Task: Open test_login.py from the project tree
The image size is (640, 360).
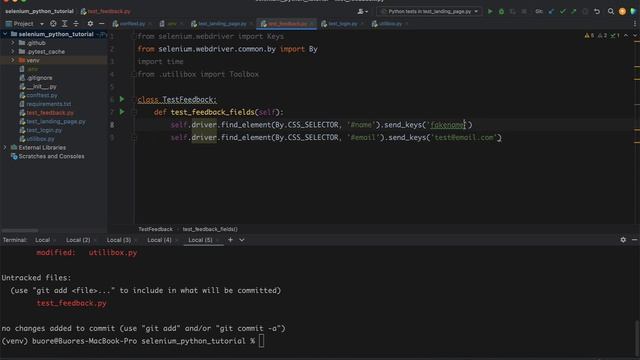Action: (x=44, y=130)
